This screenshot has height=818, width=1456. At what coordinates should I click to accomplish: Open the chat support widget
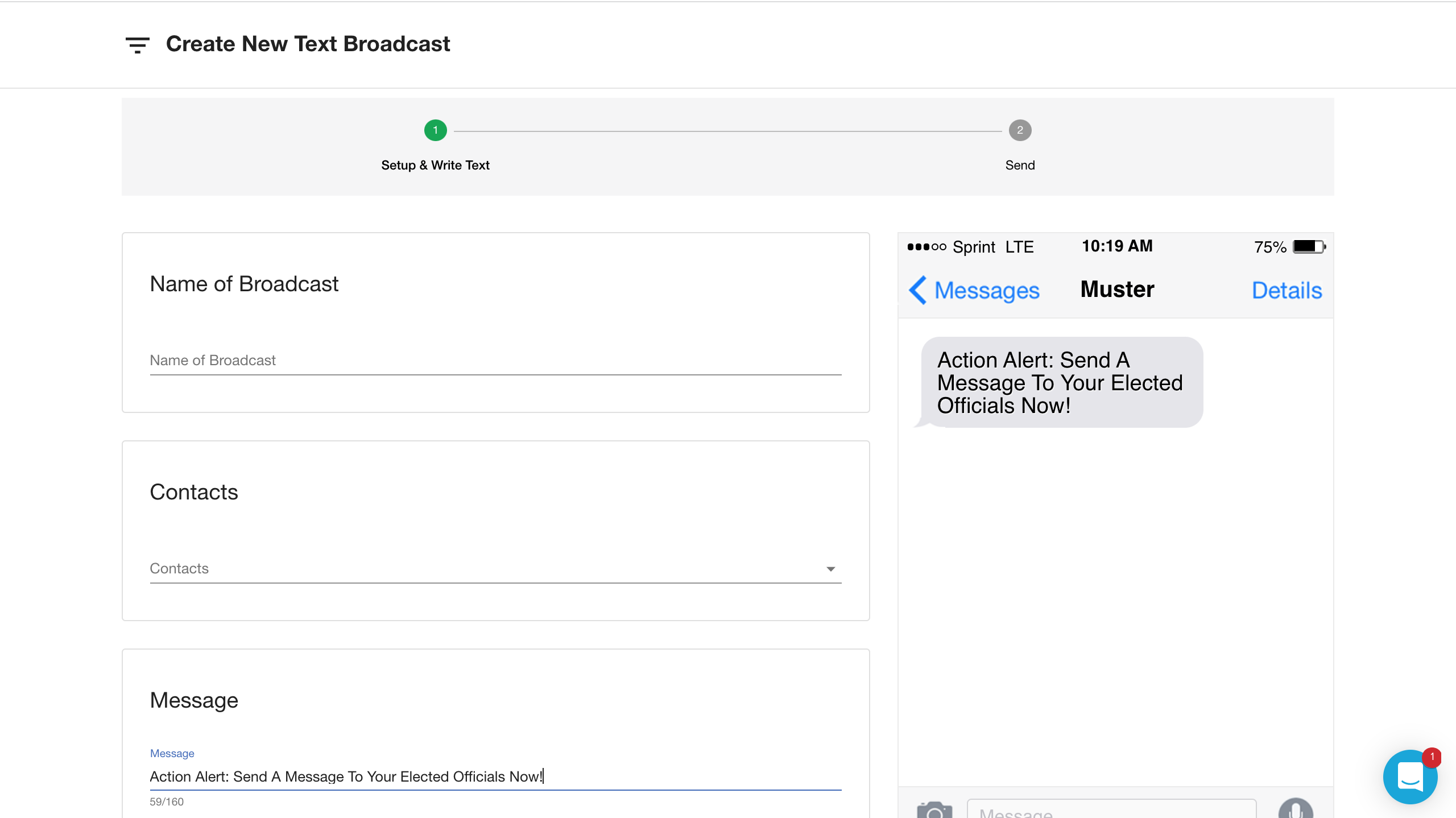[1409, 777]
